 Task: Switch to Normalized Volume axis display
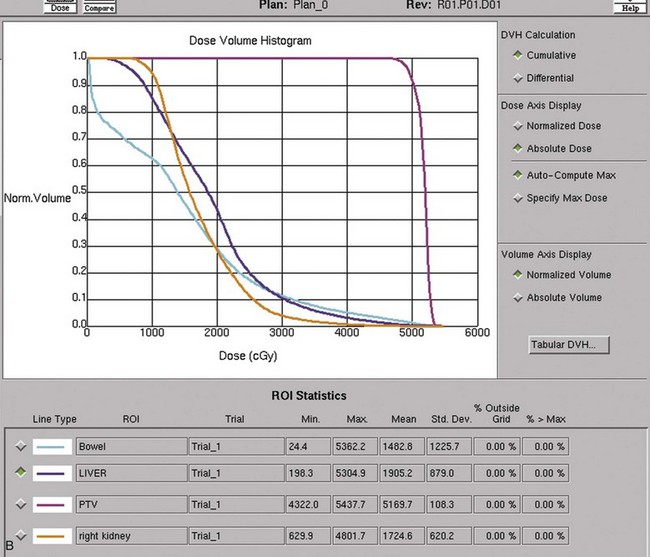[517, 275]
